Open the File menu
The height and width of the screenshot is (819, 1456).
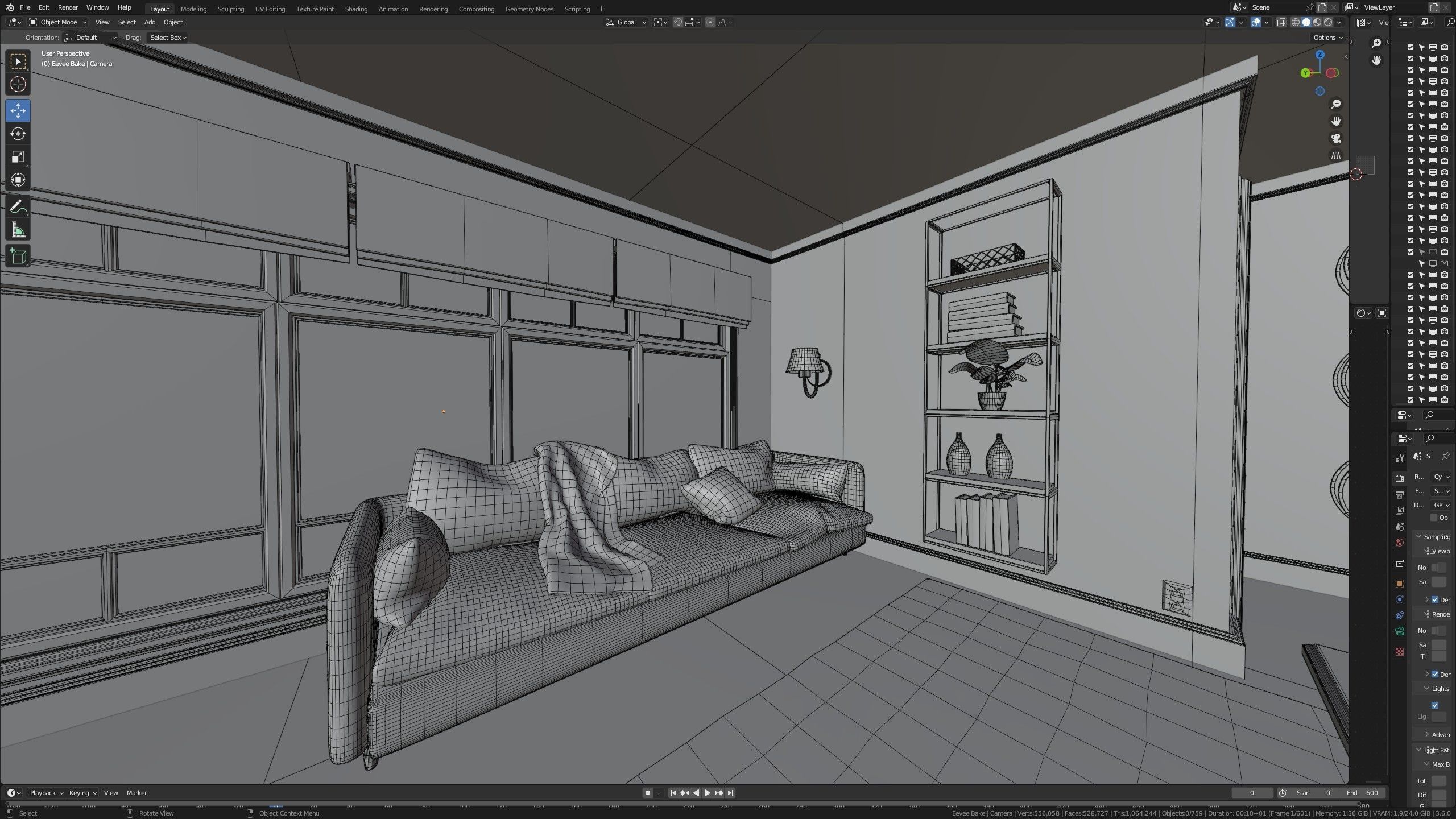click(25, 7)
